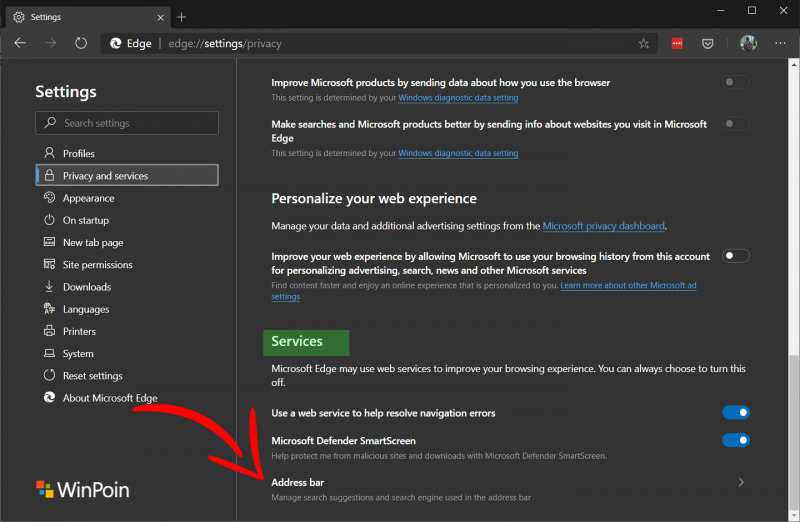
Task: Open Printers settings
Action: pyautogui.click(x=127, y=331)
